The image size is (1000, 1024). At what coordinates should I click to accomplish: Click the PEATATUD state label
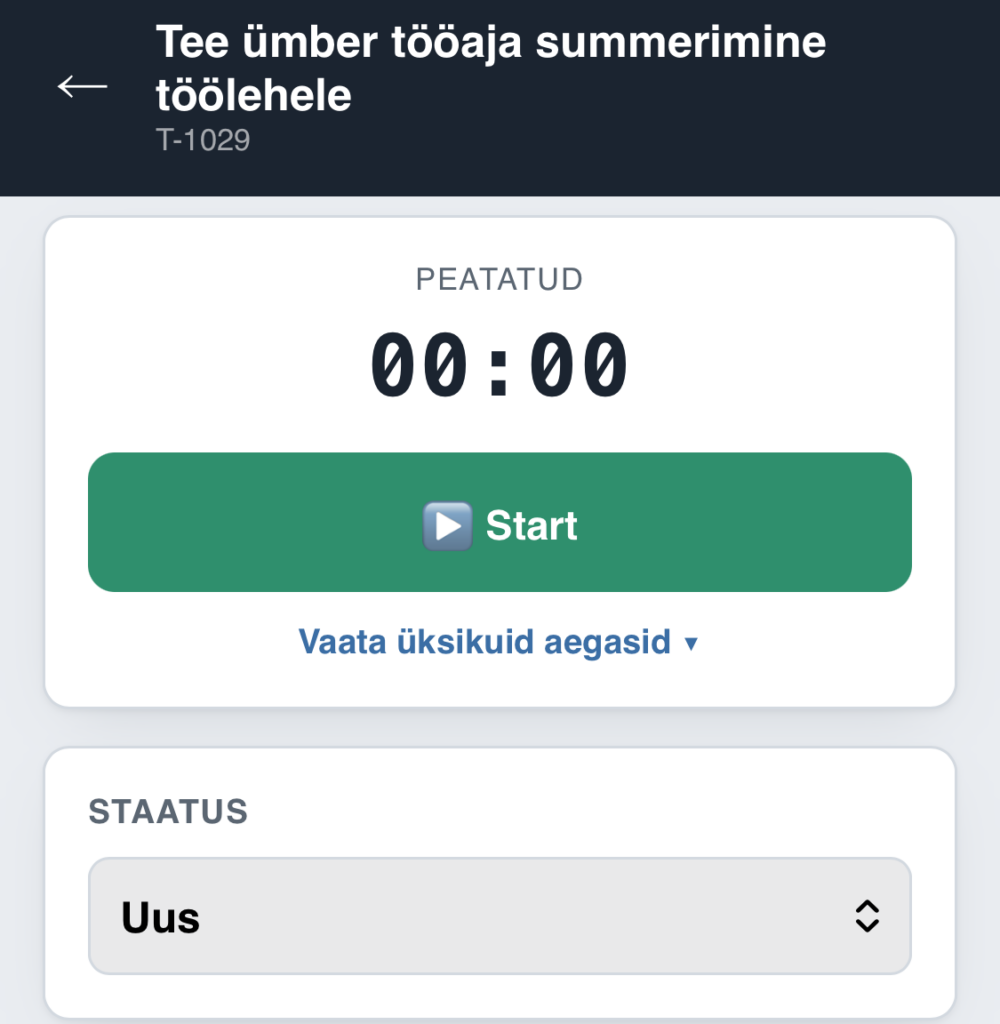click(499, 280)
